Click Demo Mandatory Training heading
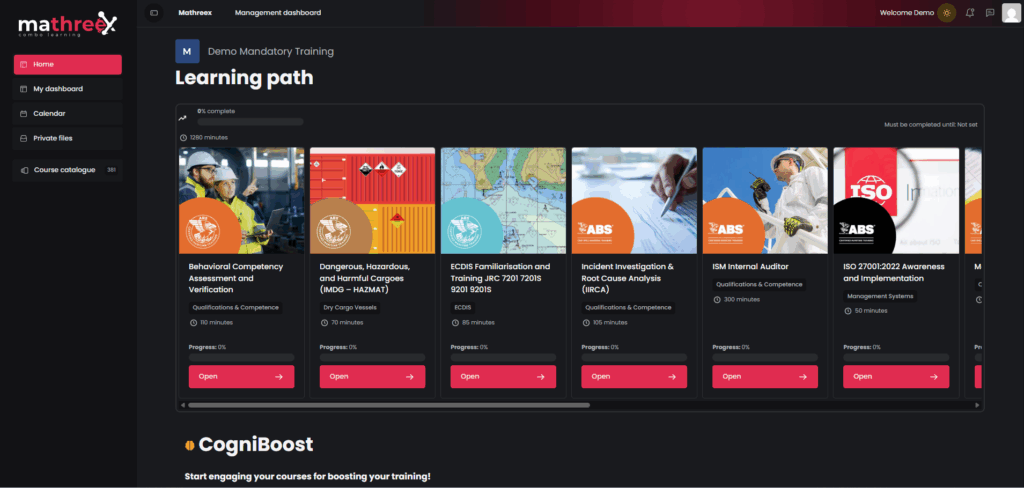The width and height of the screenshot is (1024, 488). pos(270,52)
